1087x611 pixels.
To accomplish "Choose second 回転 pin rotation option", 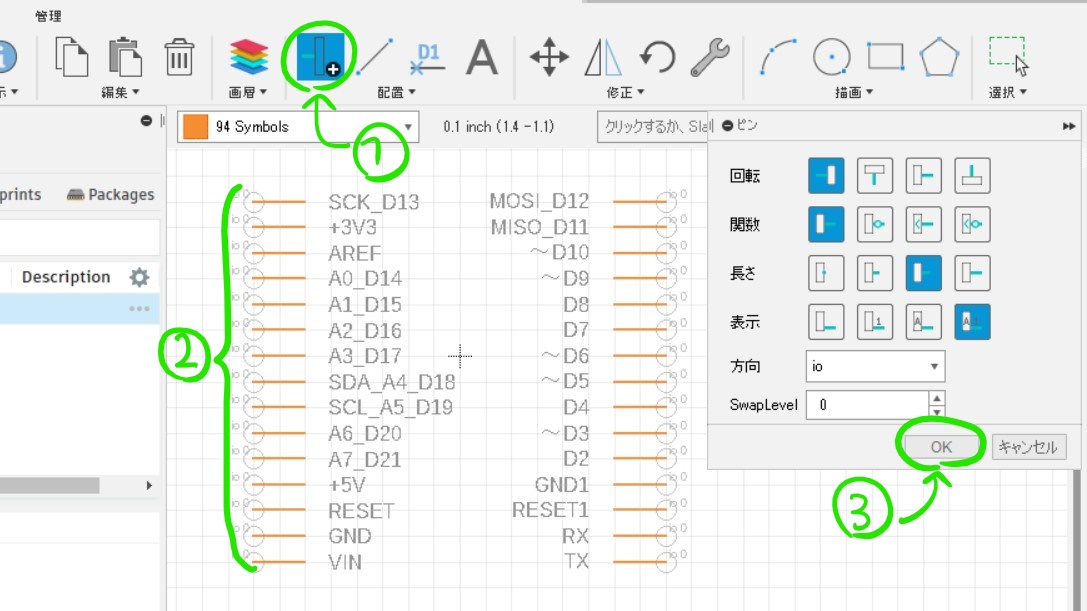I will coord(874,175).
